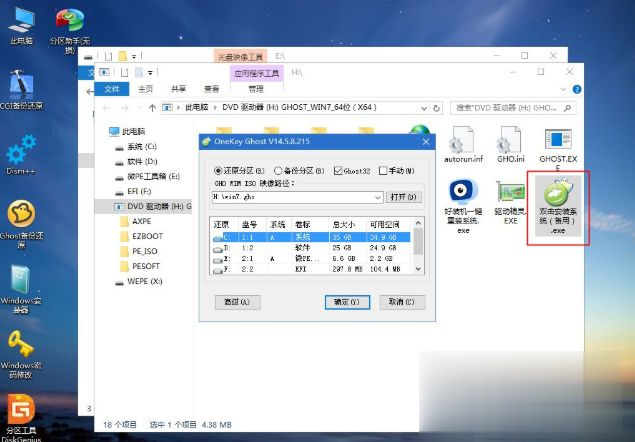Viewport: 635px width, 442px height.
Task: Expand the address bar history dropdown
Action: click(x=424, y=108)
